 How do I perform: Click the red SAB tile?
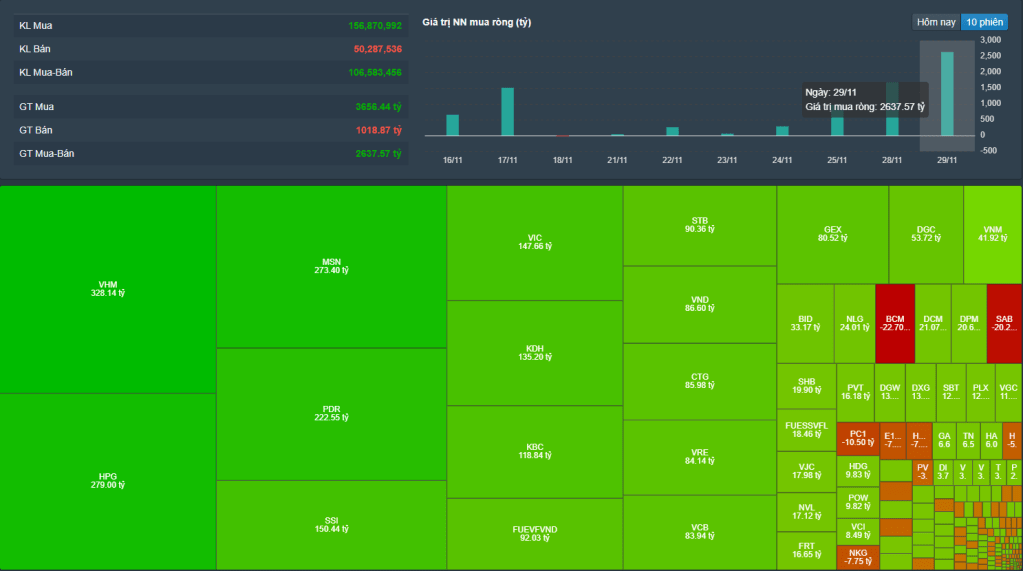point(1003,323)
